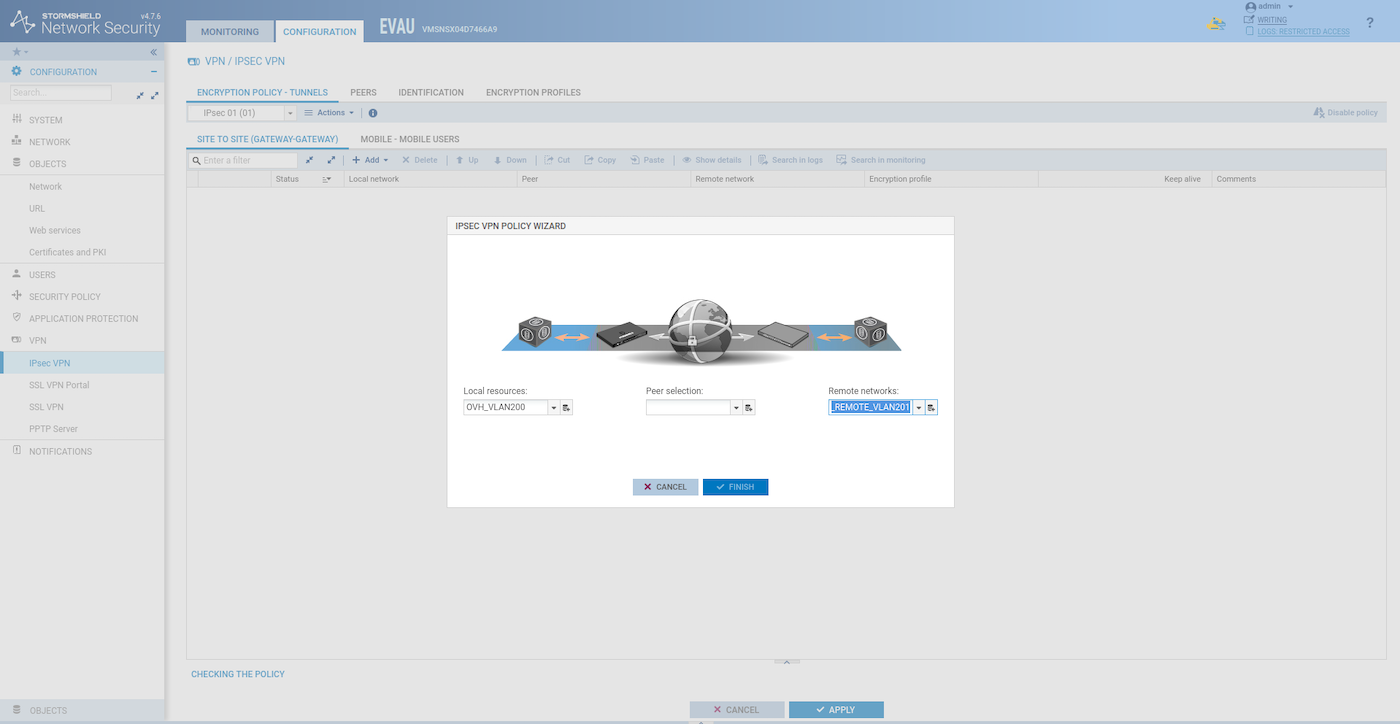This screenshot has height=724, width=1400.
Task: Open the IPsec 01 (01) policy dropdown
Action: pyautogui.click(x=290, y=113)
